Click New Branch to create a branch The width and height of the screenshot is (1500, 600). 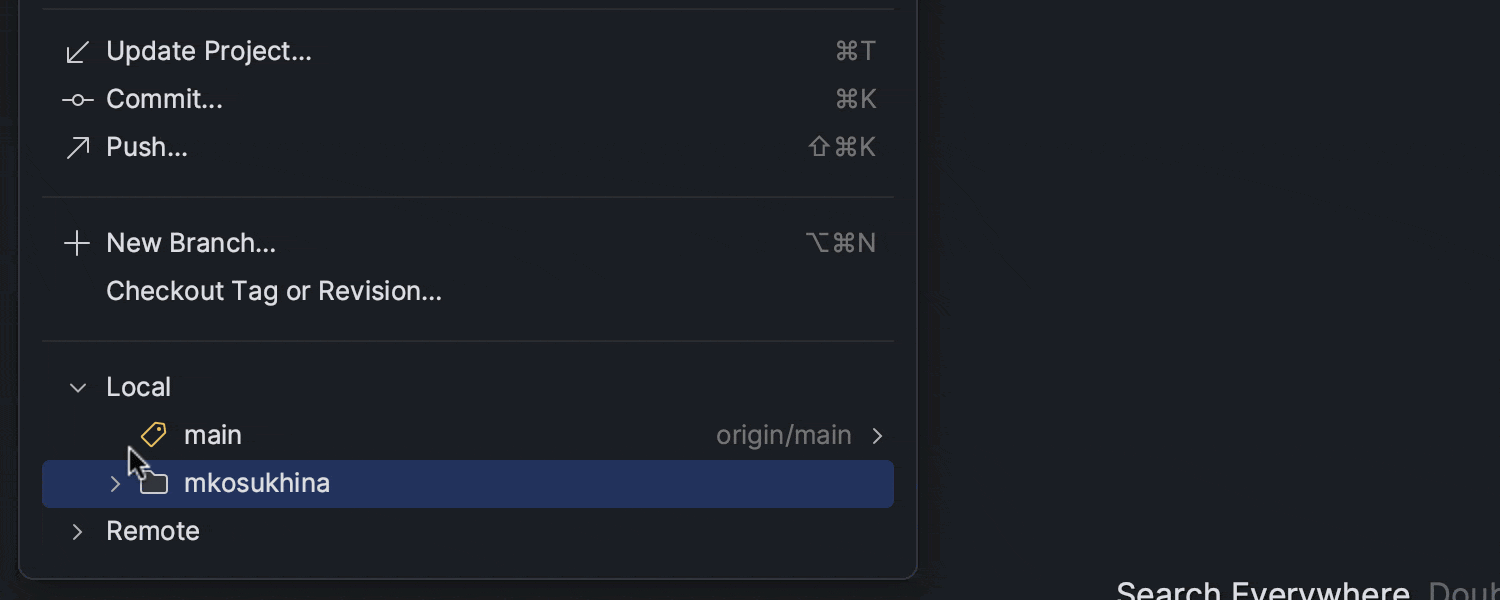tap(190, 242)
